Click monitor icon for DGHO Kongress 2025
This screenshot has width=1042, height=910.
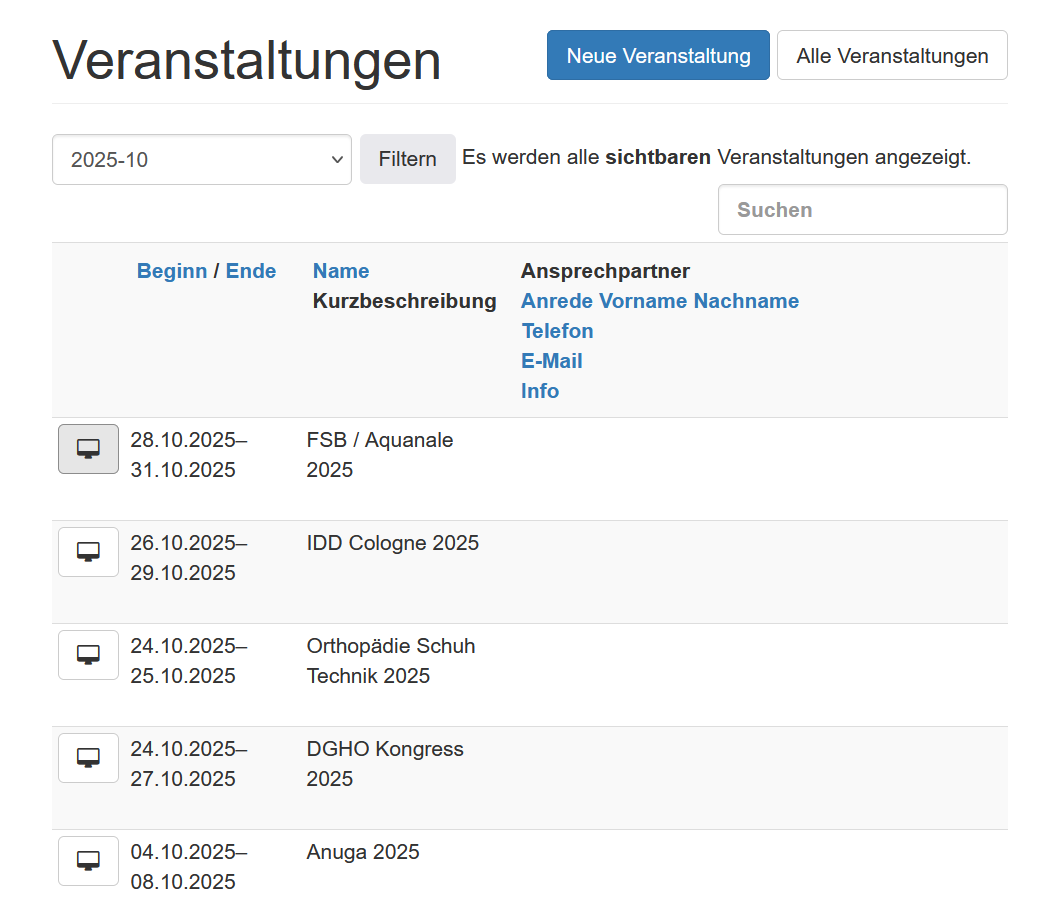tap(88, 758)
